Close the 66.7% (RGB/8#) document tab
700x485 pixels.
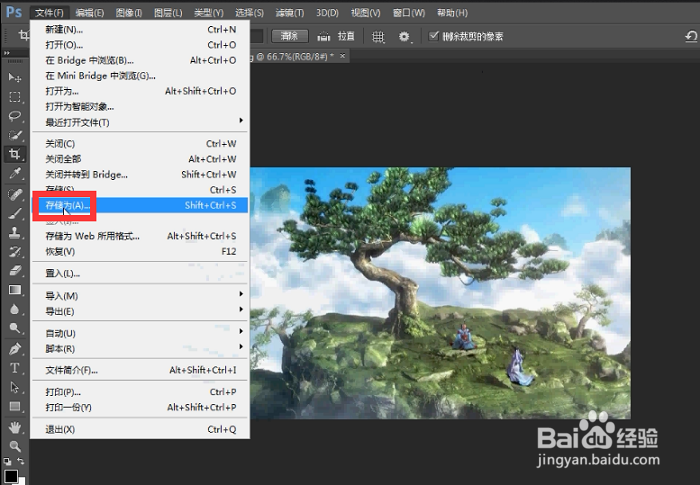pyautogui.click(x=342, y=56)
